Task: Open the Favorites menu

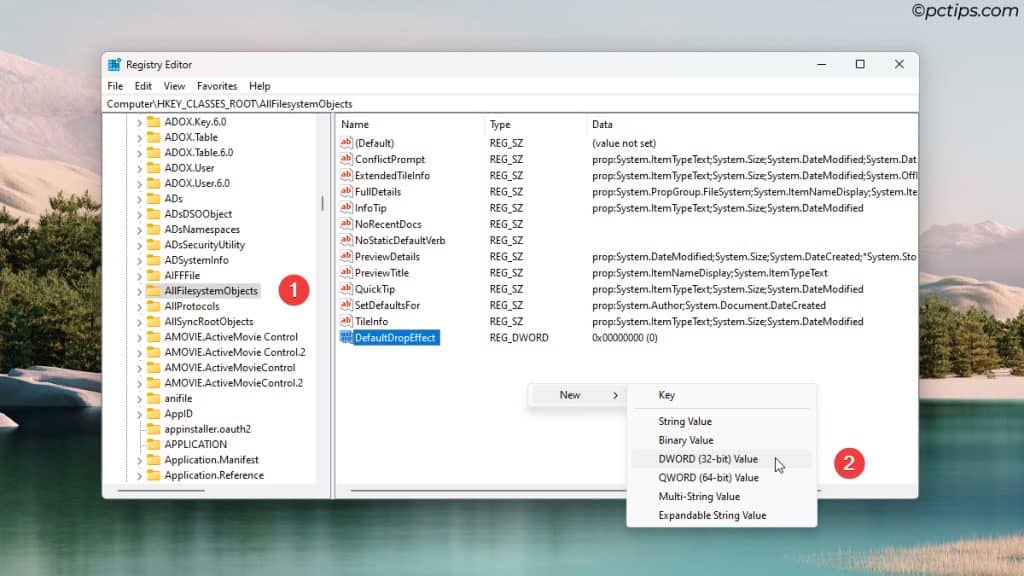Action: [217, 86]
